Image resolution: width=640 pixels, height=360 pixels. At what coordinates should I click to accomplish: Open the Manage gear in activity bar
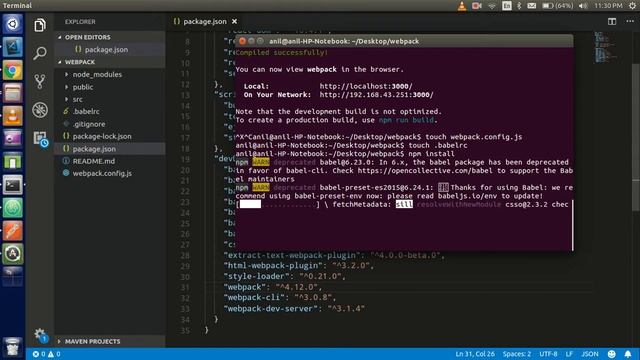[x=40, y=335]
